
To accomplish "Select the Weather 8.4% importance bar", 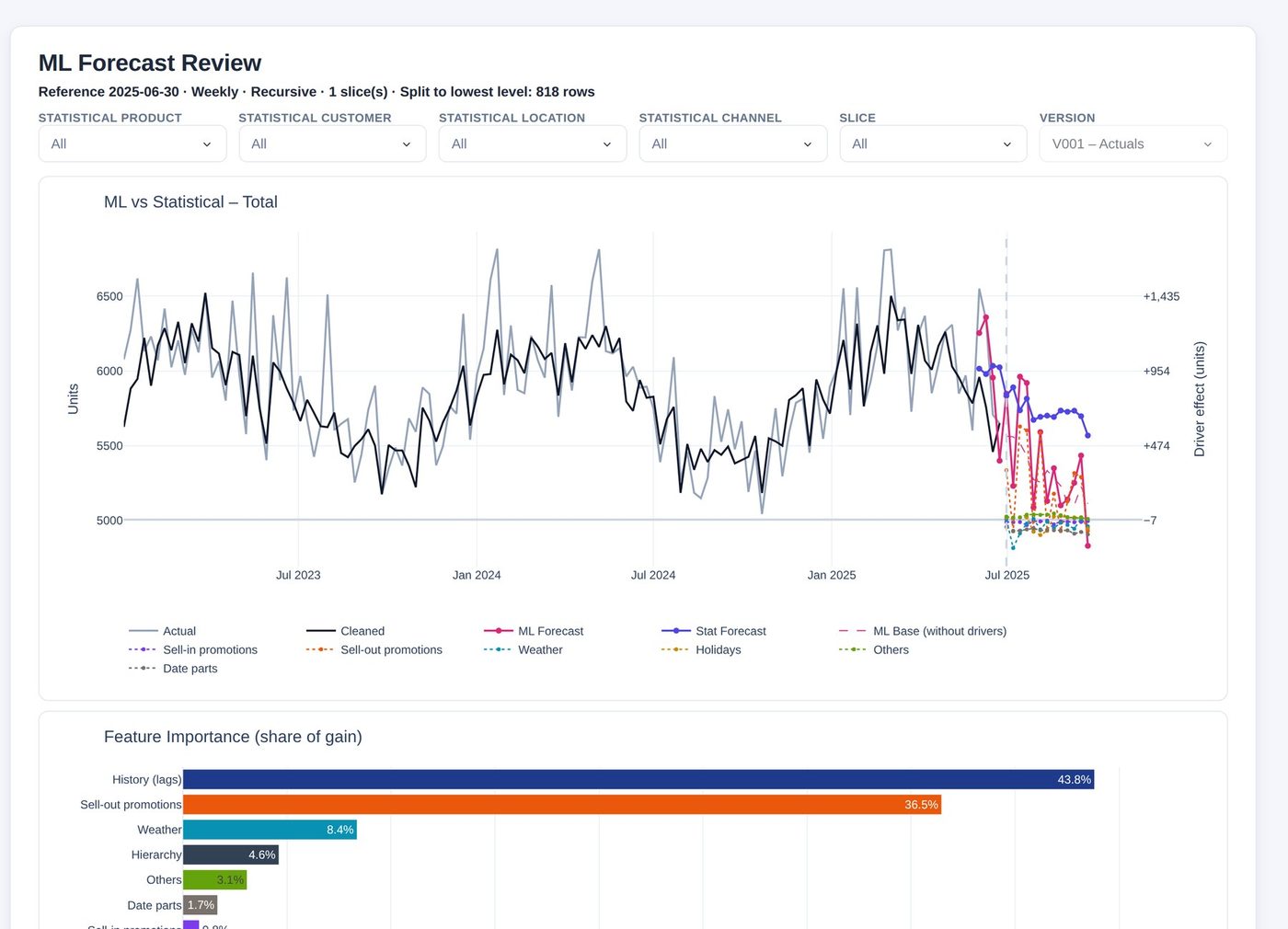I will 270,830.
